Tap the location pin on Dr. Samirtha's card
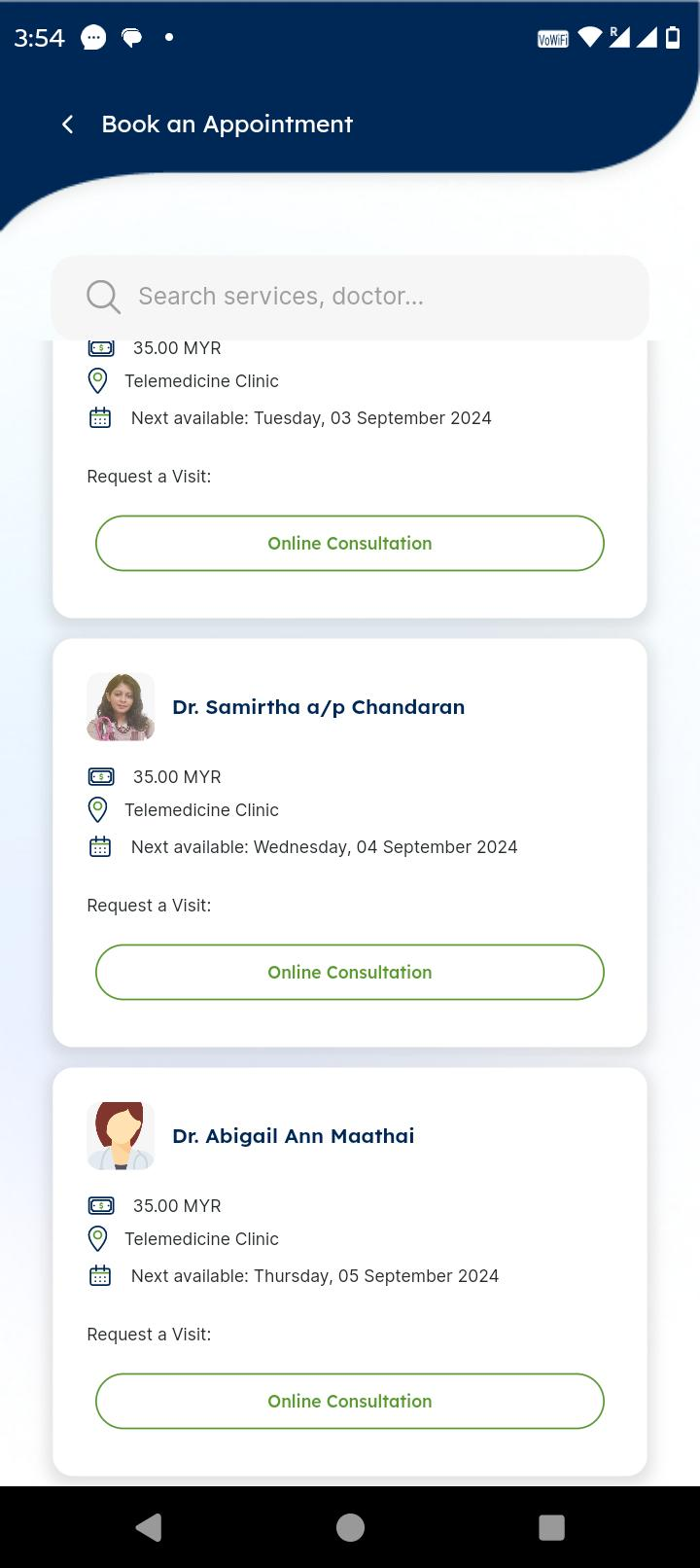The width and height of the screenshot is (700, 1568). [x=98, y=809]
